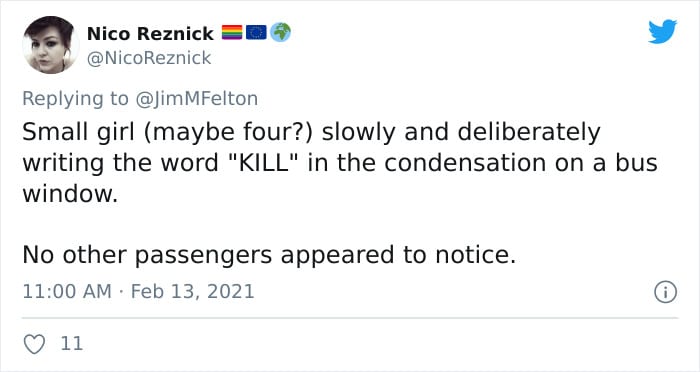Click the rainbow pride flag emoji
Image resolution: width=700 pixels, height=372 pixels.
pyautogui.click(x=232, y=33)
